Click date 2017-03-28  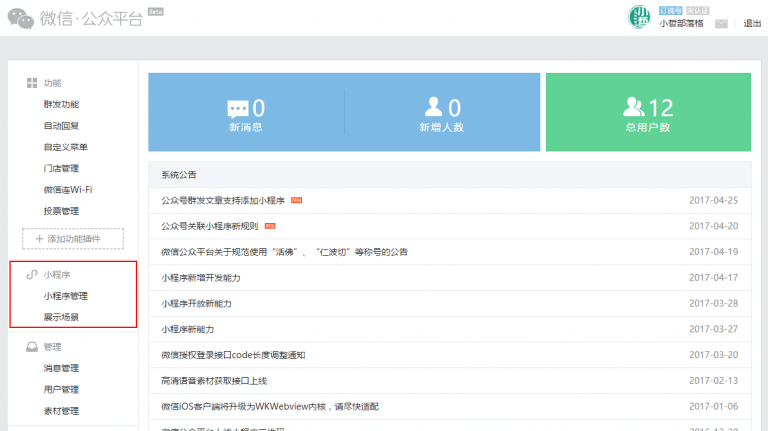pyautogui.click(x=713, y=304)
